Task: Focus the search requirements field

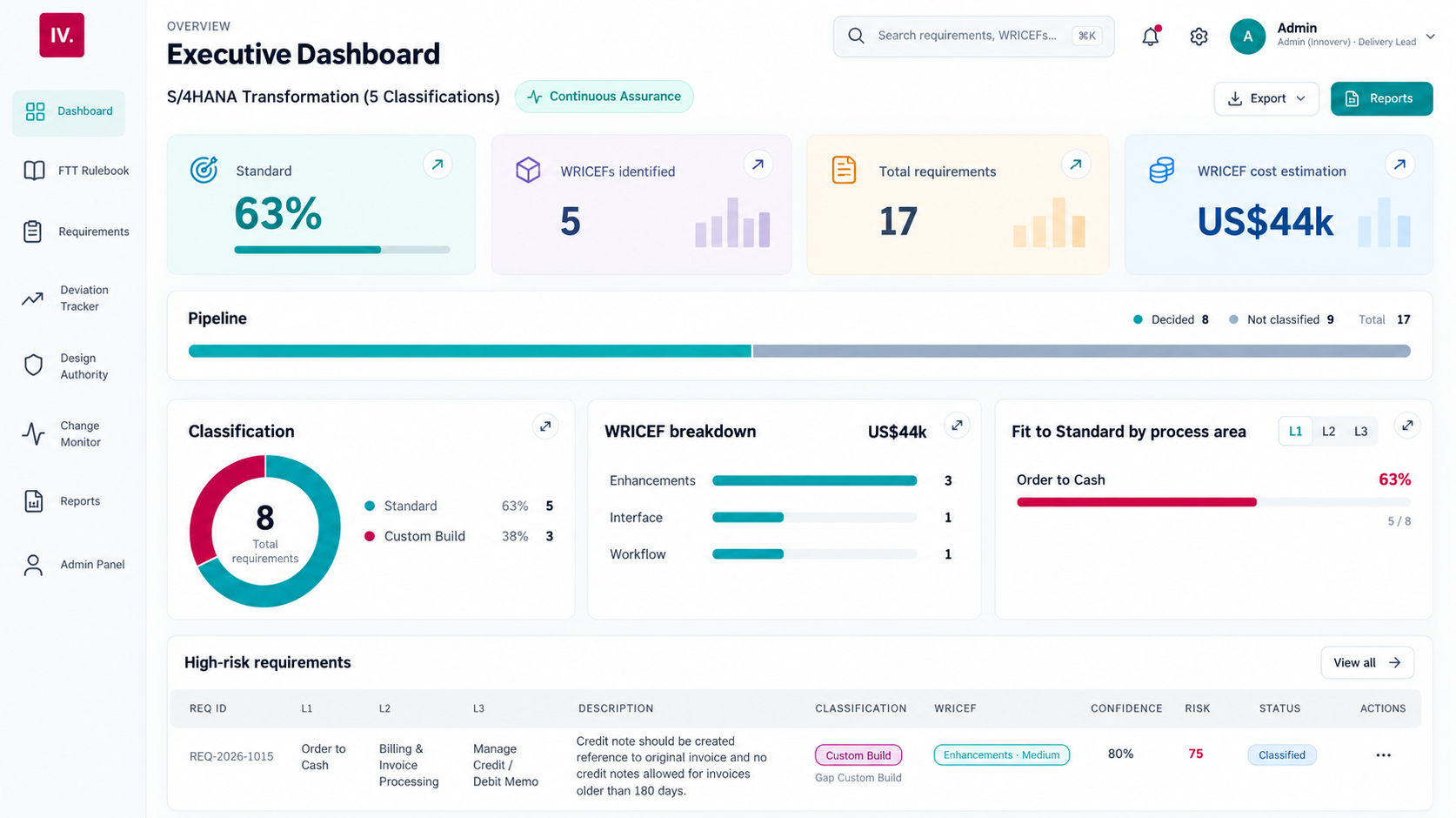Action: [973, 37]
